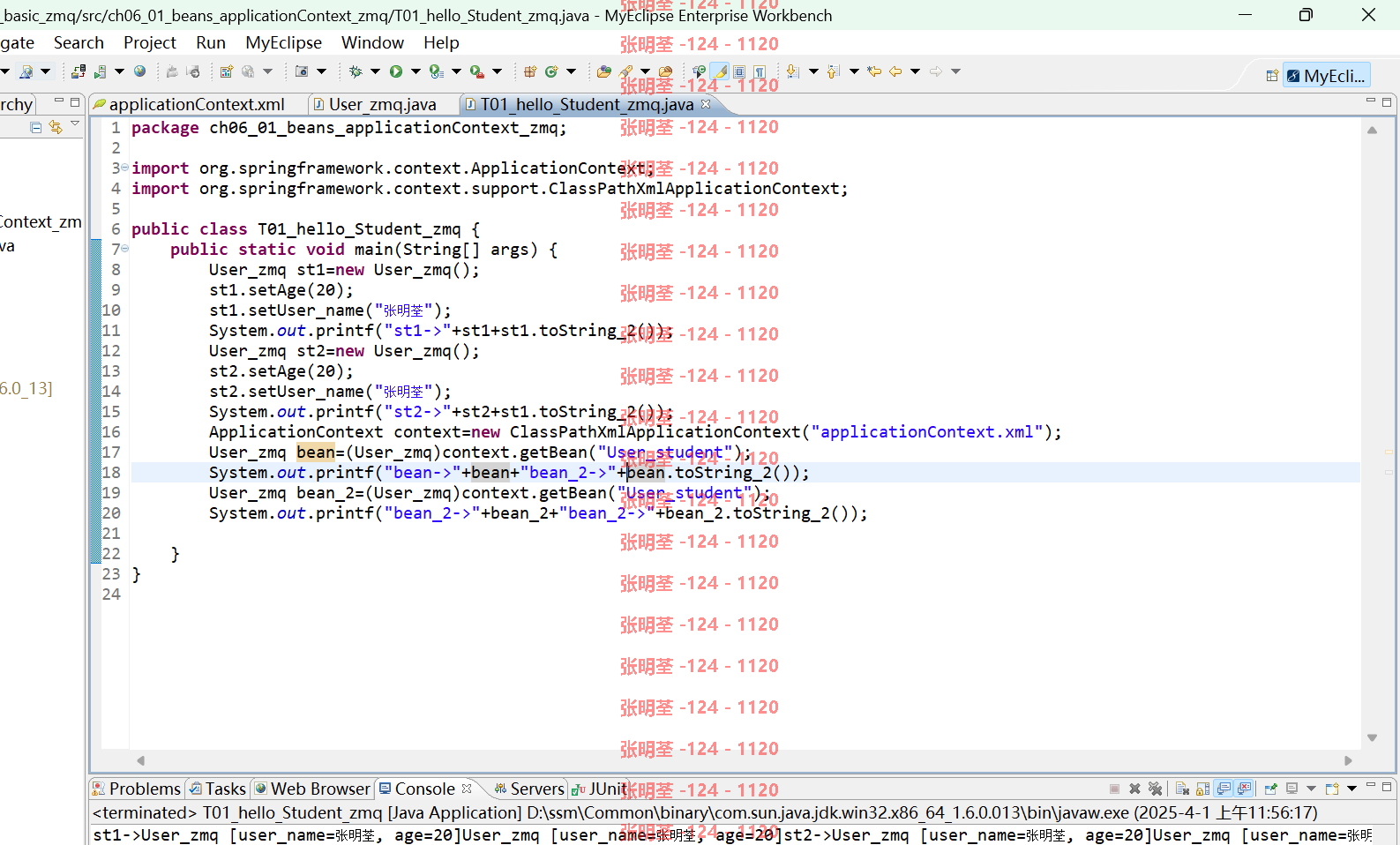Click Remove Launch X icon in Console
The height and width of the screenshot is (845, 1400).
[1134, 789]
